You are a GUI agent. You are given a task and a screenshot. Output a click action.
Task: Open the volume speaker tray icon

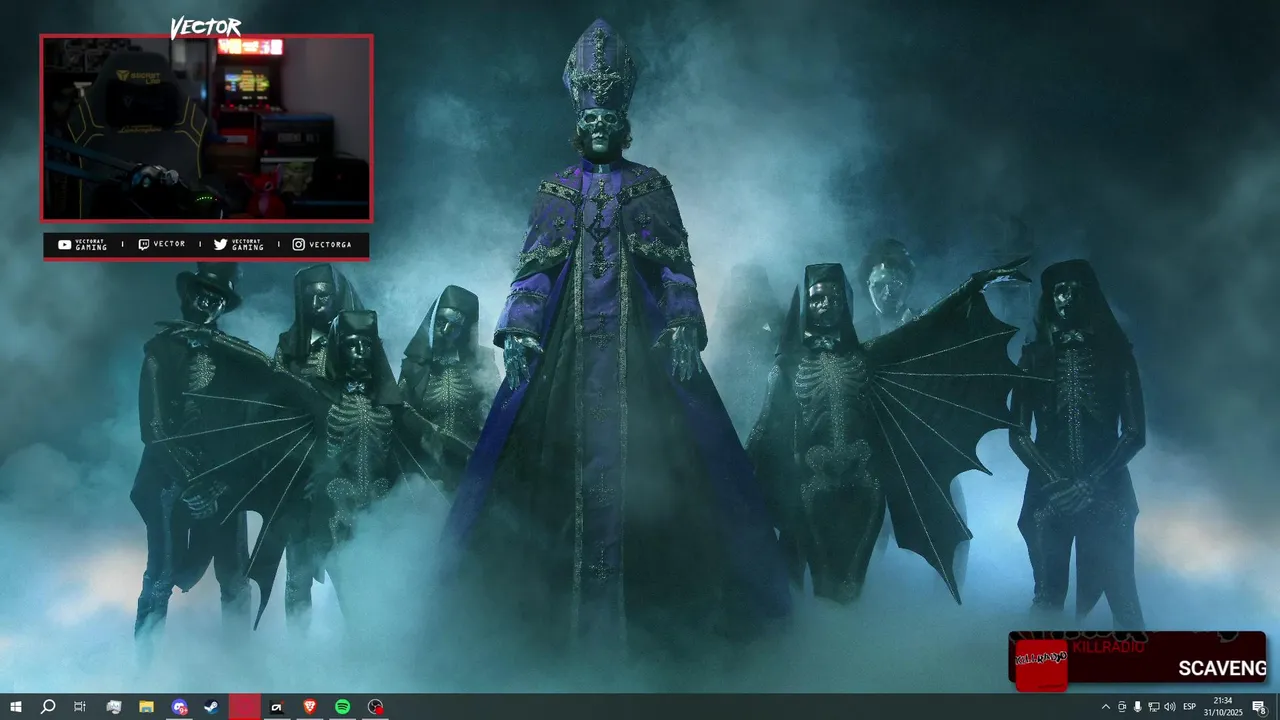1170,707
